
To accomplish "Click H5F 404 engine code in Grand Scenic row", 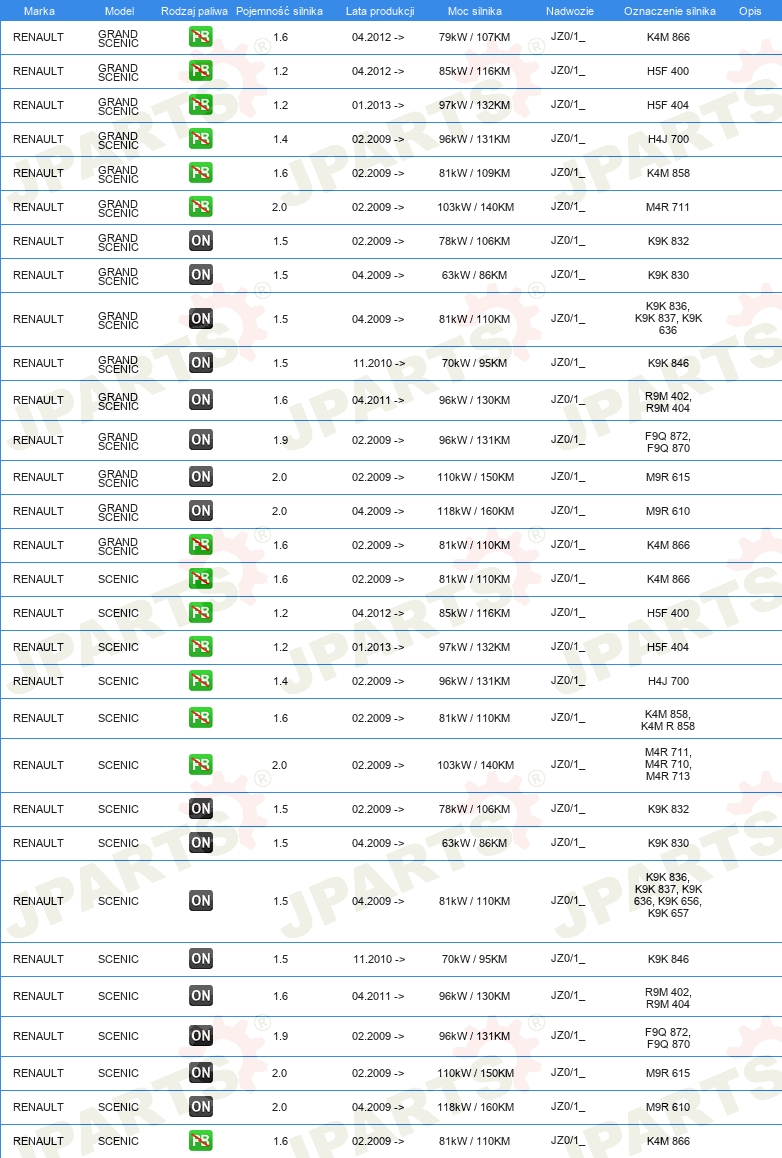I will pyautogui.click(x=668, y=105).
